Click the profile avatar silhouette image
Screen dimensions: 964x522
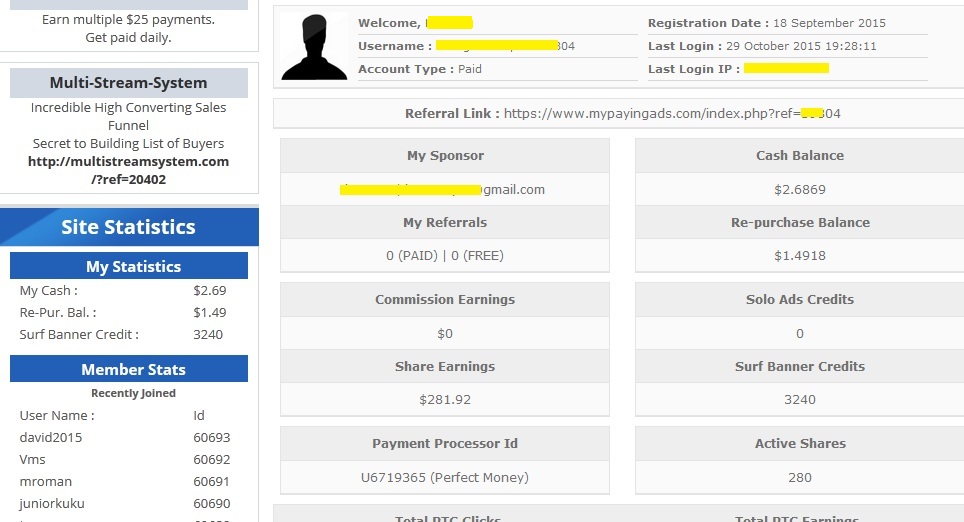point(314,47)
